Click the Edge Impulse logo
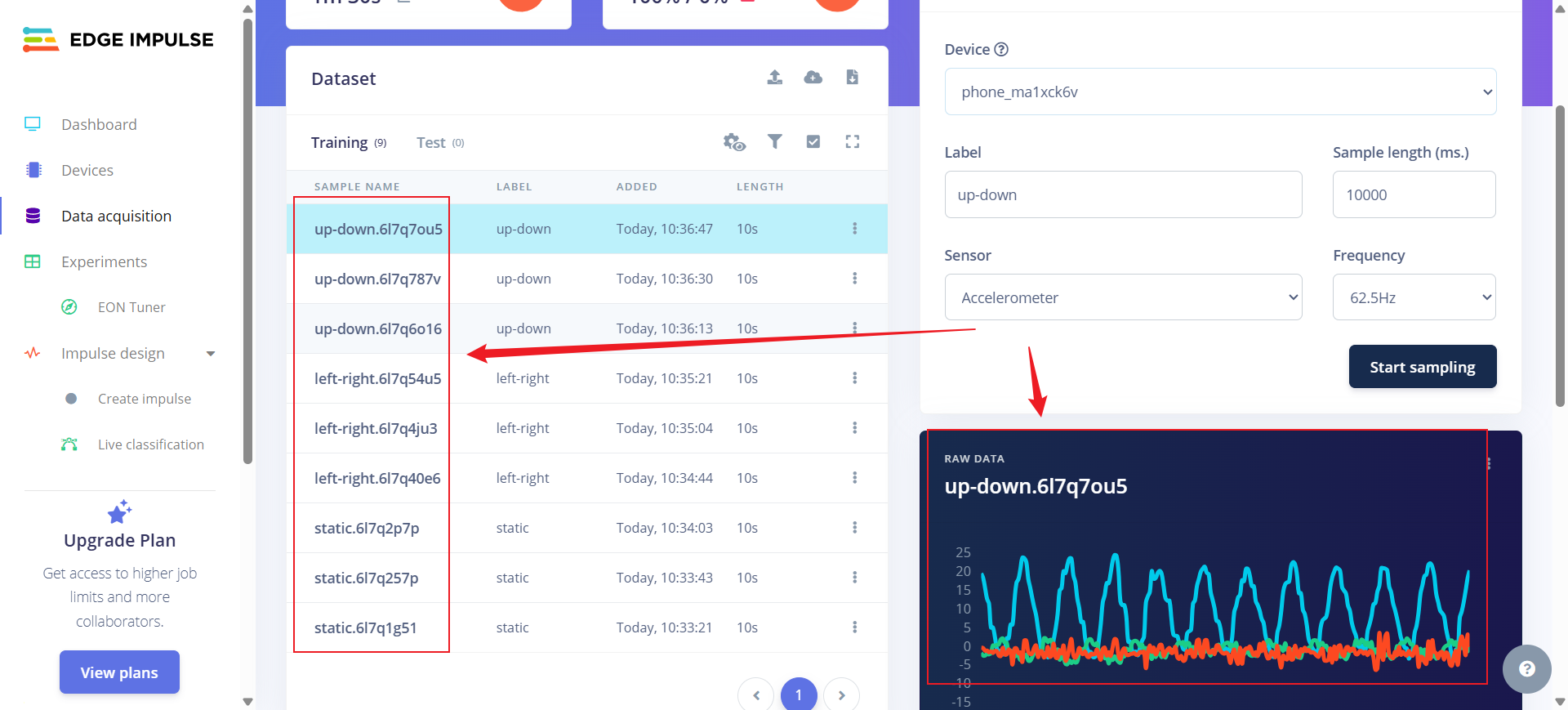The image size is (1568, 710). point(118,39)
